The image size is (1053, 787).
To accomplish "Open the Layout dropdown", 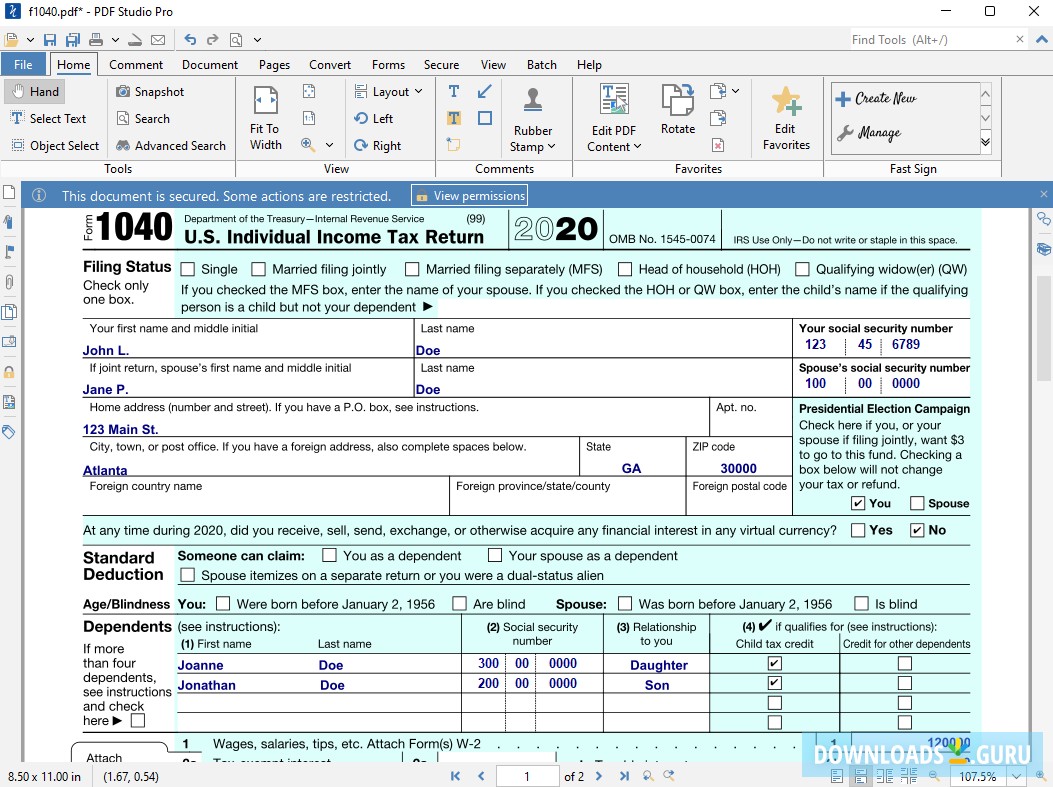I will pos(389,91).
